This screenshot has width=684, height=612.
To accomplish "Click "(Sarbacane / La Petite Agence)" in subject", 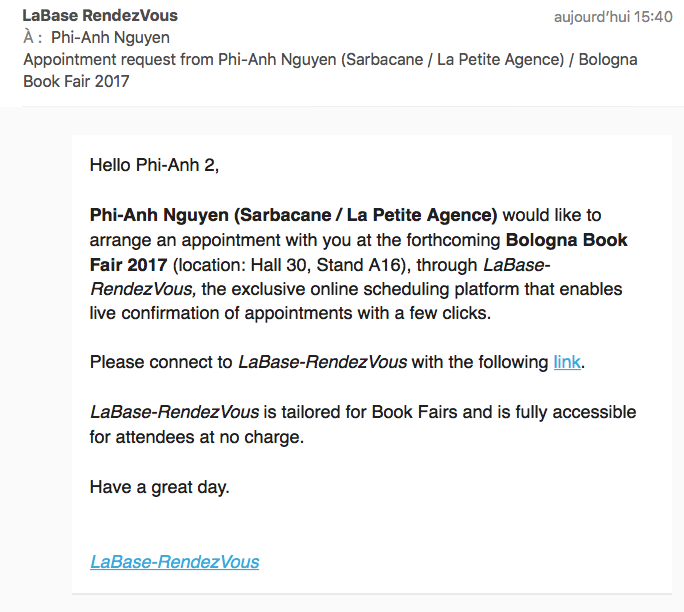I will coord(452,59).
